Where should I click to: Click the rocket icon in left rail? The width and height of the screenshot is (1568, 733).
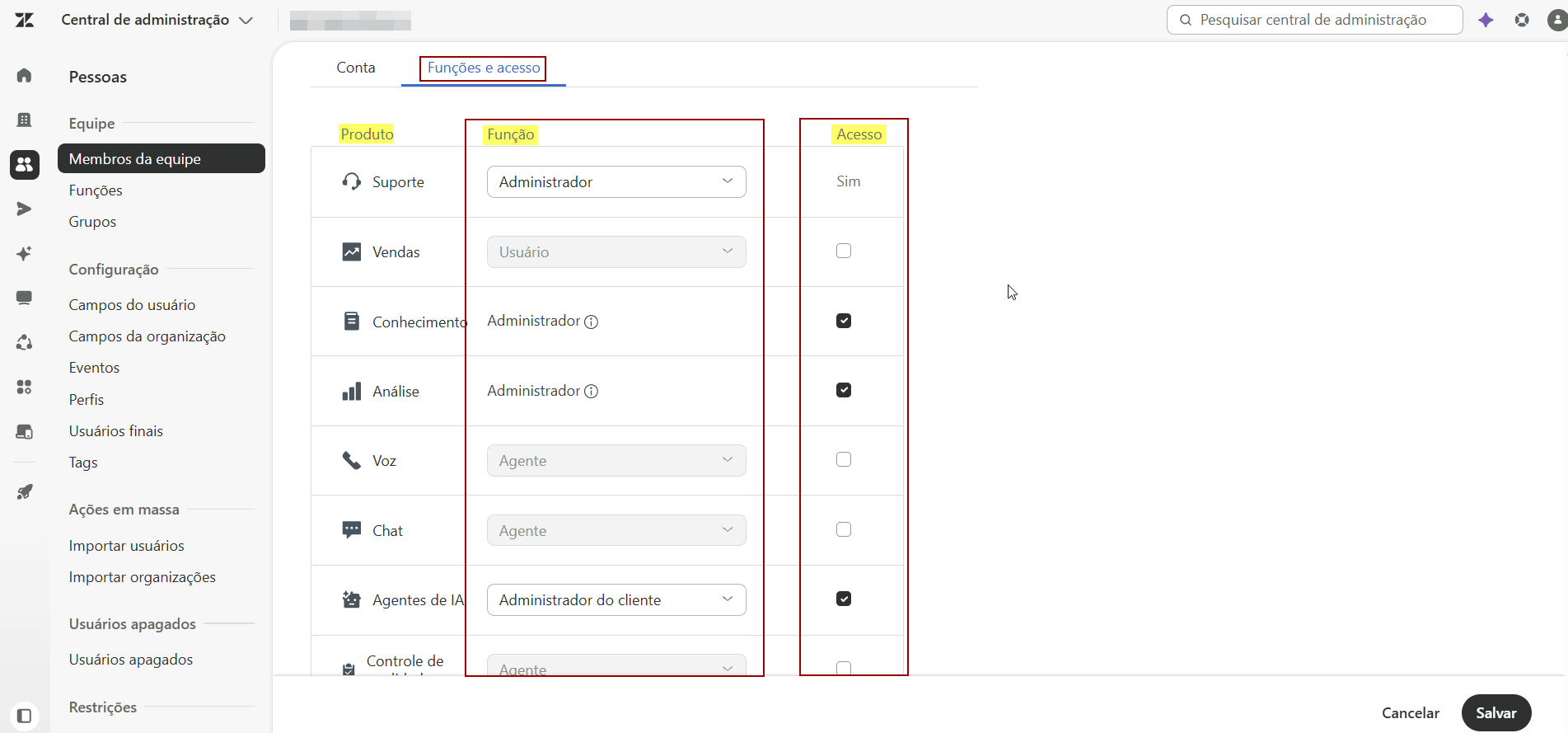tap(25, 492)
